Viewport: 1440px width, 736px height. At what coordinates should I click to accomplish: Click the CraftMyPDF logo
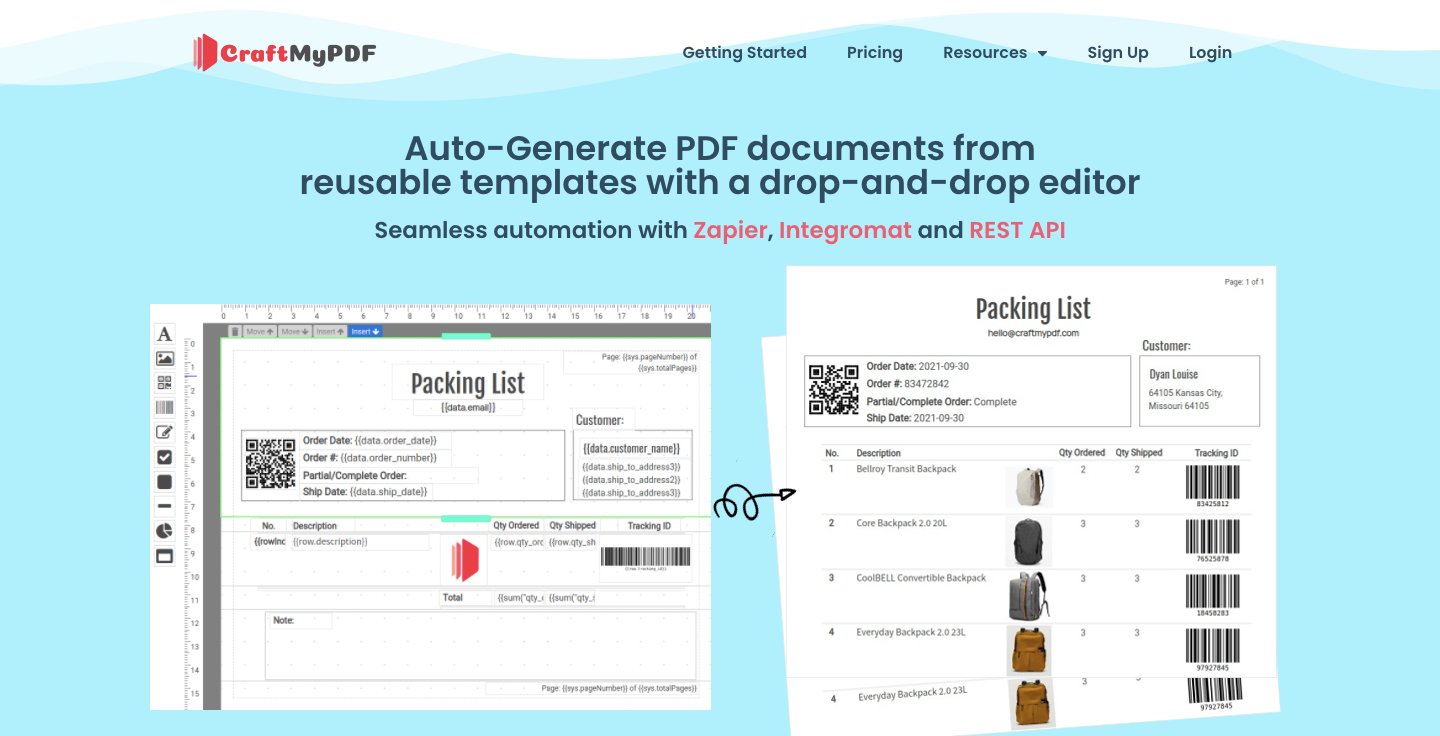point(285,53)
